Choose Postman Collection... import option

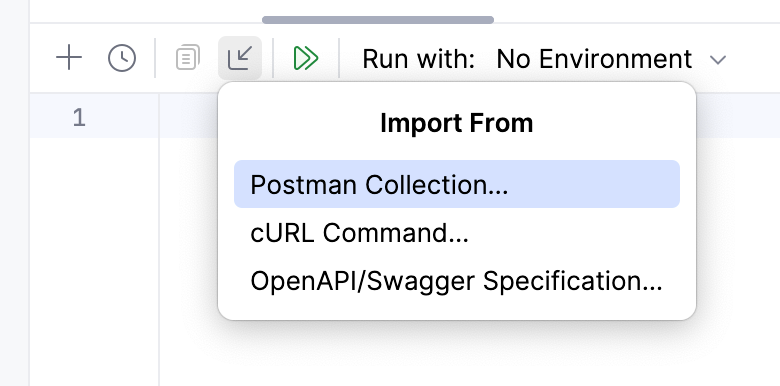click(457, 184)
